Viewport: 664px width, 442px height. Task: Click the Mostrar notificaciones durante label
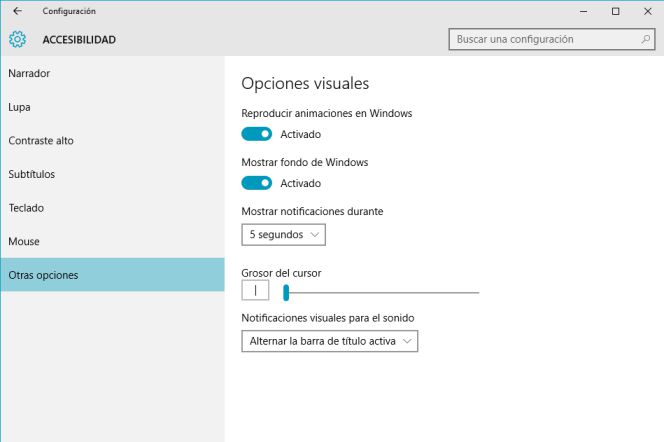point(312,211)
